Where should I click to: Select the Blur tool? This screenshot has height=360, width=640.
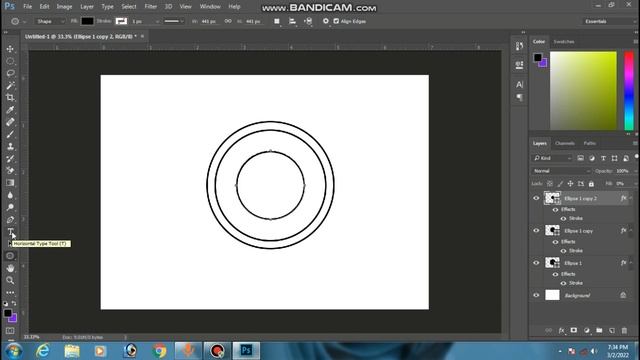[x=10, y=195]
